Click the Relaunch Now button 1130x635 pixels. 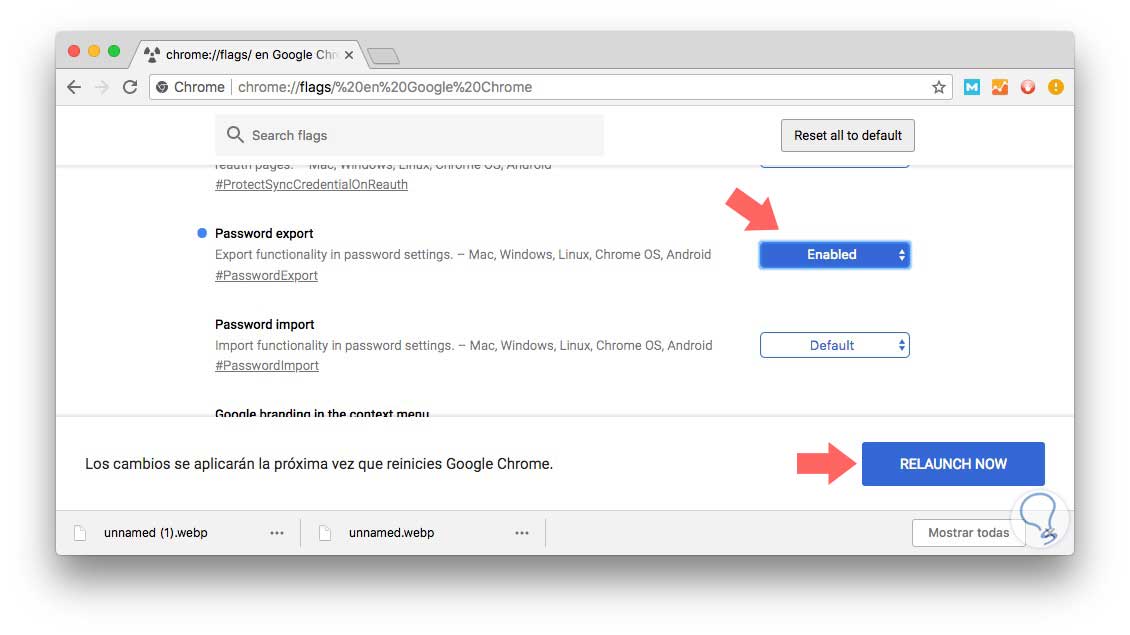pos(953,464)
